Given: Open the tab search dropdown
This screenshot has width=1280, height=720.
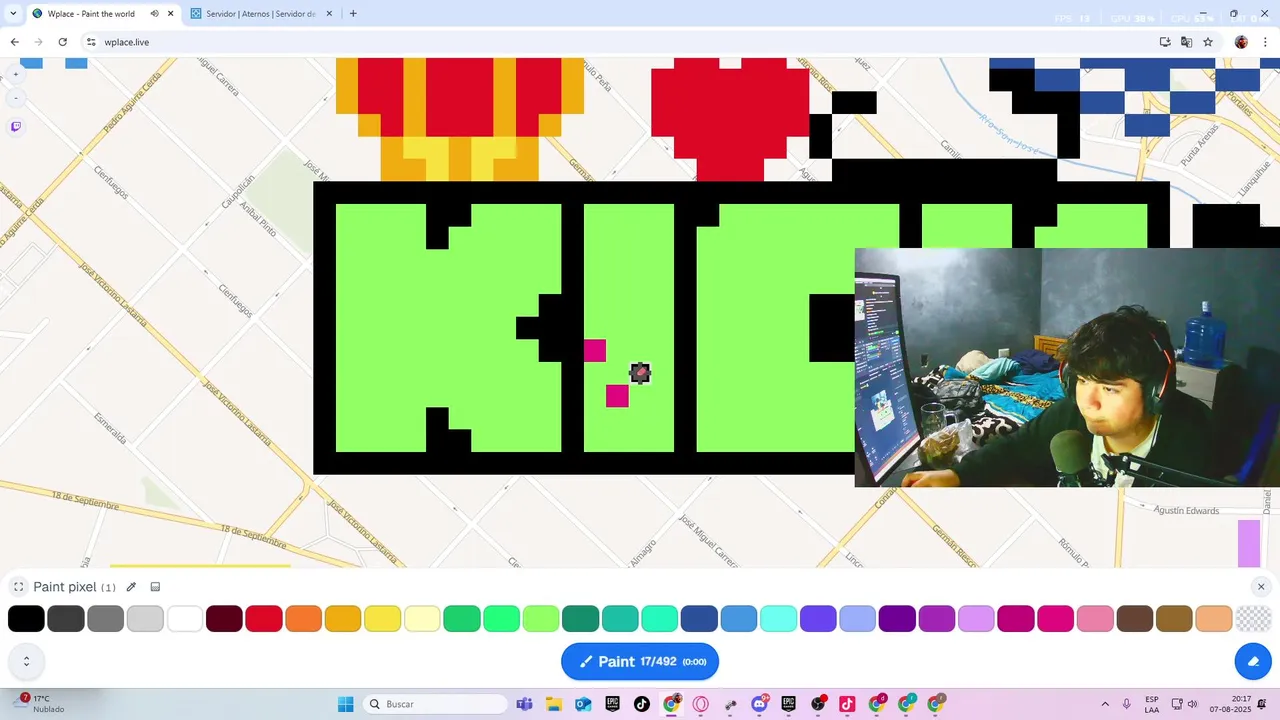Looking at the screenshot, I should [x=12, y=14].
